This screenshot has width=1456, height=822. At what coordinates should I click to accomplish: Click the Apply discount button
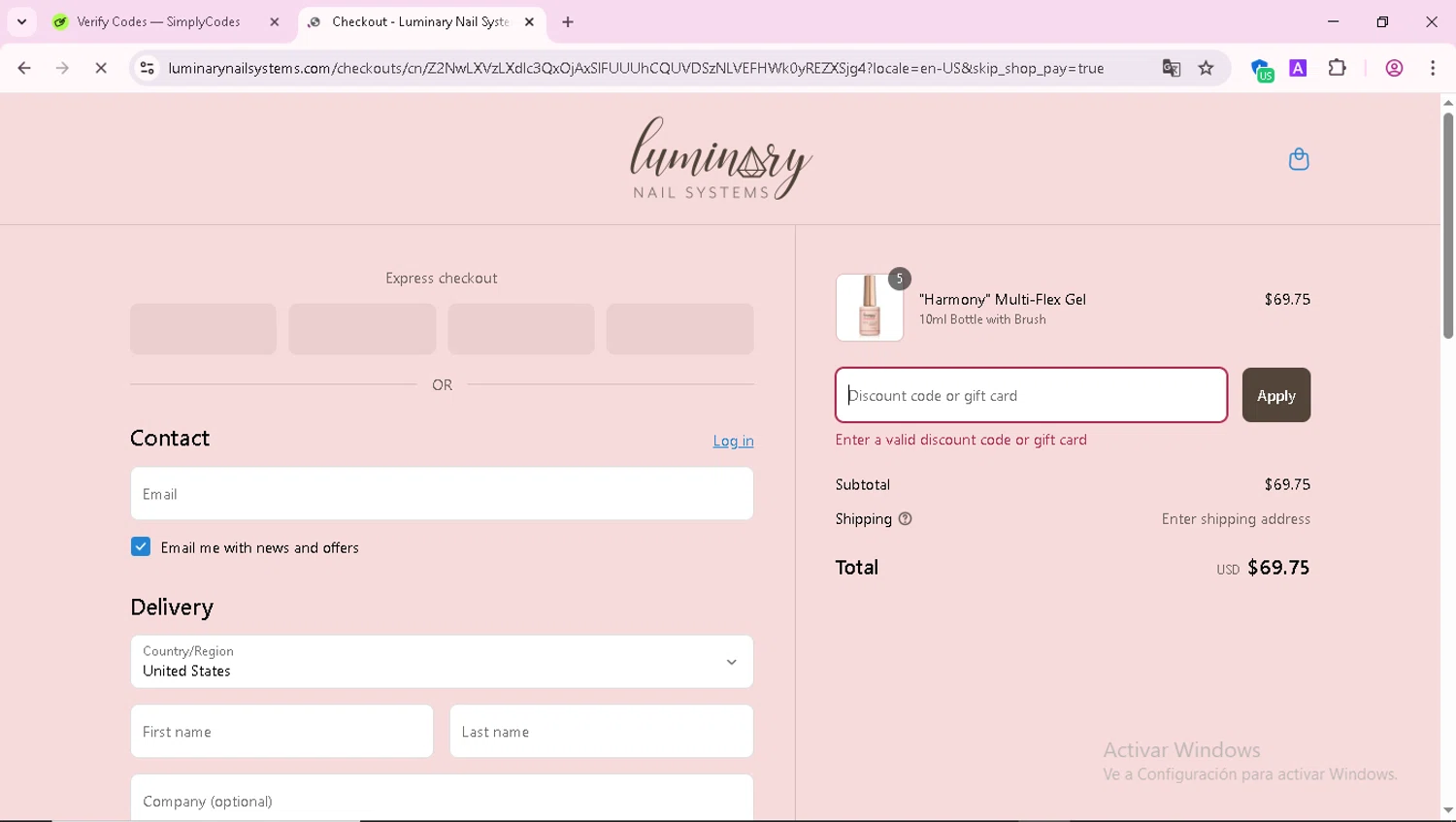(1276, 395)
